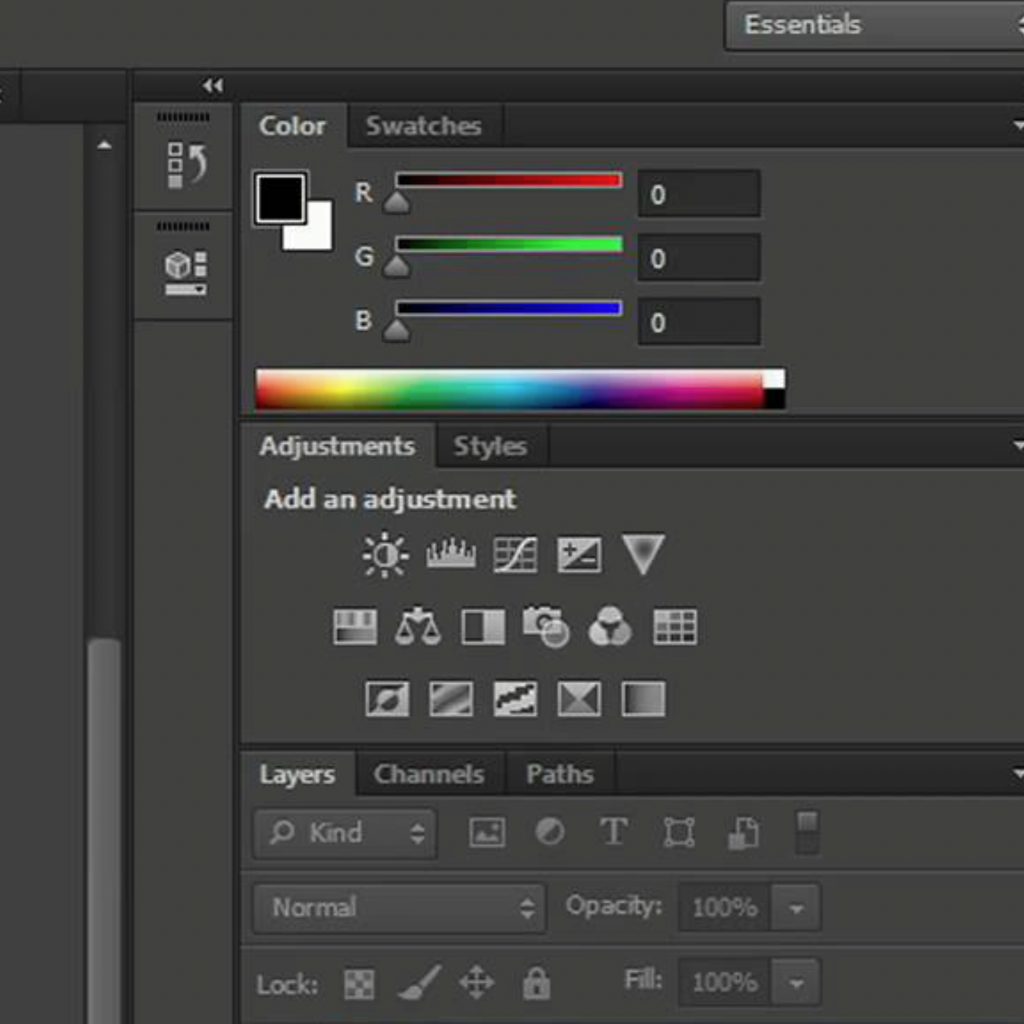The width and height of the screenshot is (1024, 1024).
Task: Click the foreground color swatch
Action: tap(279, 197)
